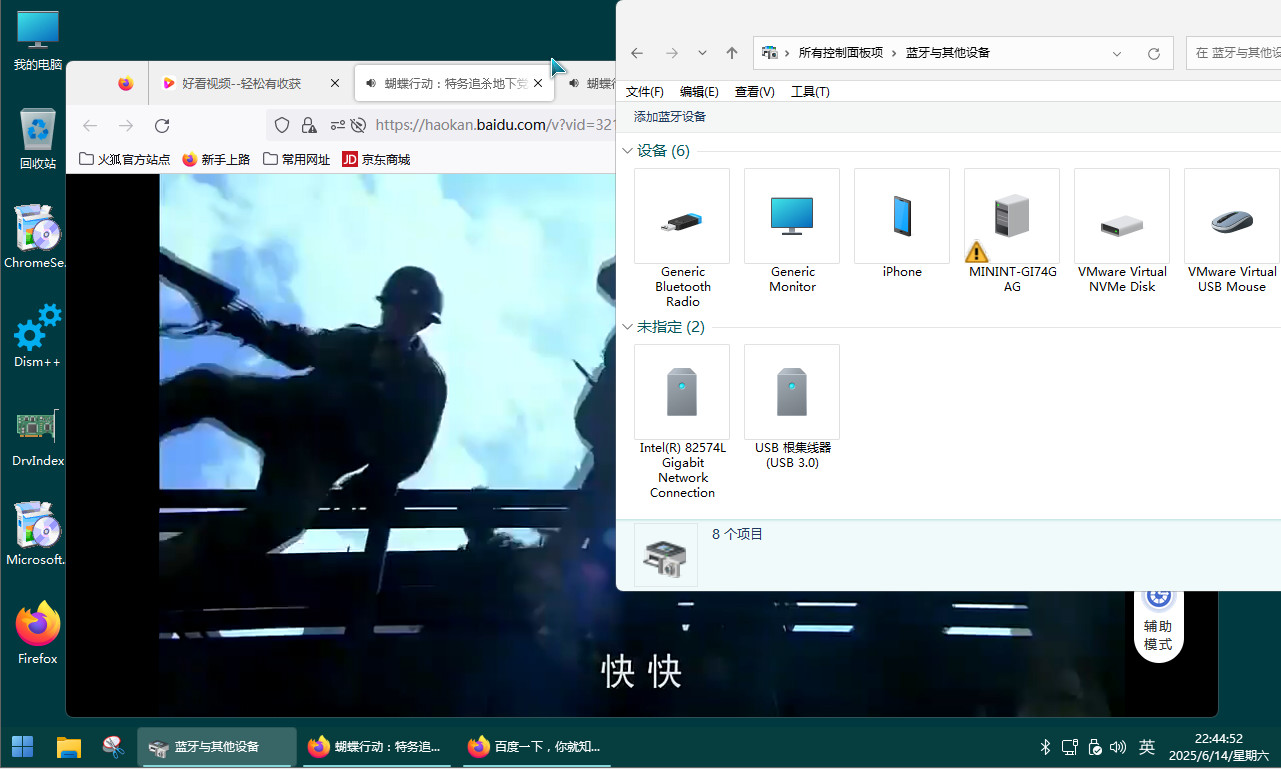This screenshot has width=1281, height=769.
Task: Collapse the 未指定 (2) group
Action: 627,327
